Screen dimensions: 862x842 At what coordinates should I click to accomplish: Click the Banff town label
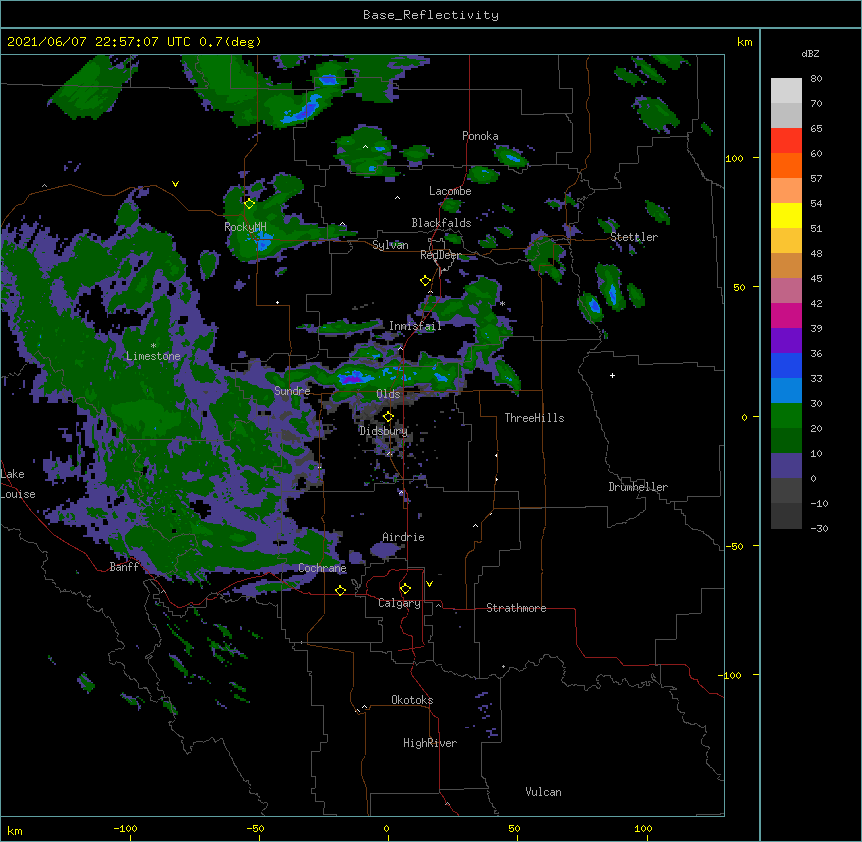(124, 567)
